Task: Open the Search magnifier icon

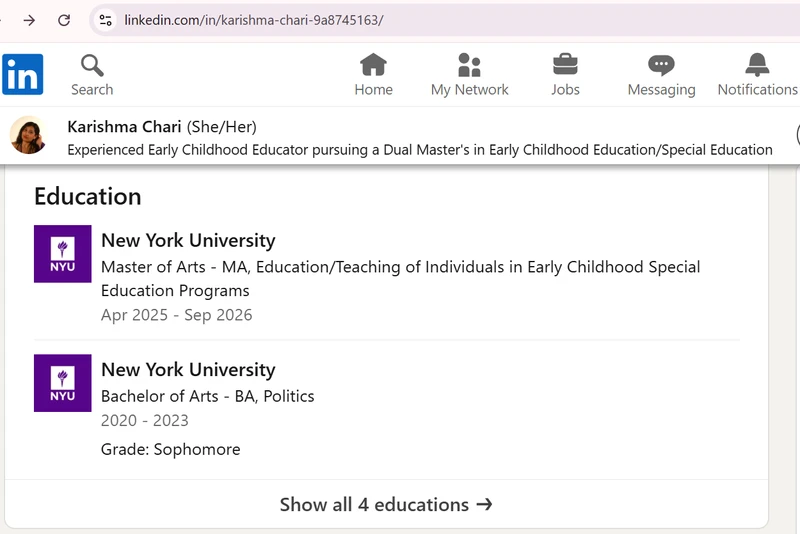Action: click(x=92, y=66)
